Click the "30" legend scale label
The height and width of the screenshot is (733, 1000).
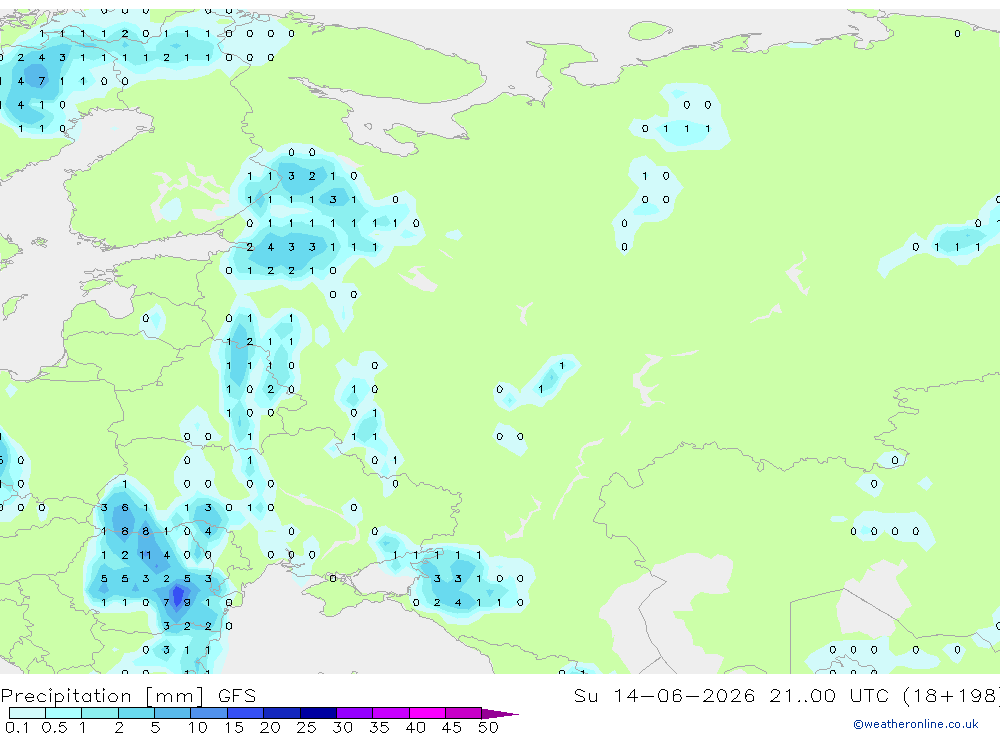pos(342,727)
